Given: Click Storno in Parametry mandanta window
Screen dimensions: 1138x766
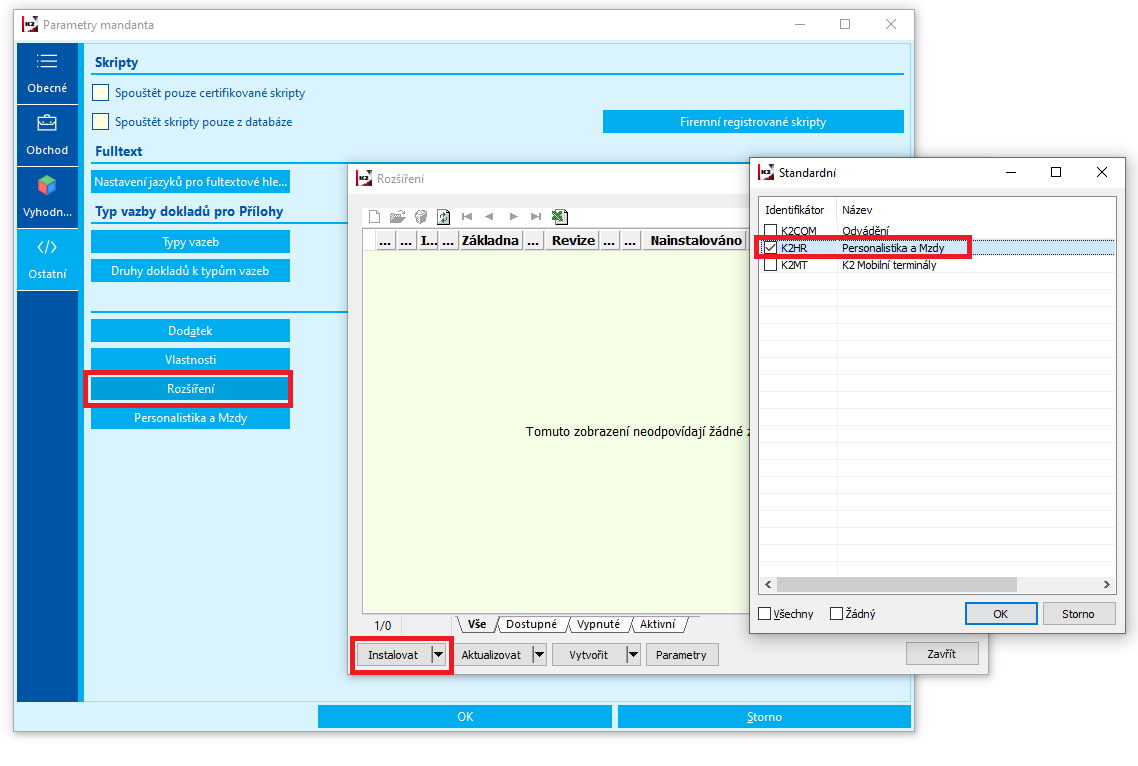Looking at the screenshot, I should tap(764, 717).
